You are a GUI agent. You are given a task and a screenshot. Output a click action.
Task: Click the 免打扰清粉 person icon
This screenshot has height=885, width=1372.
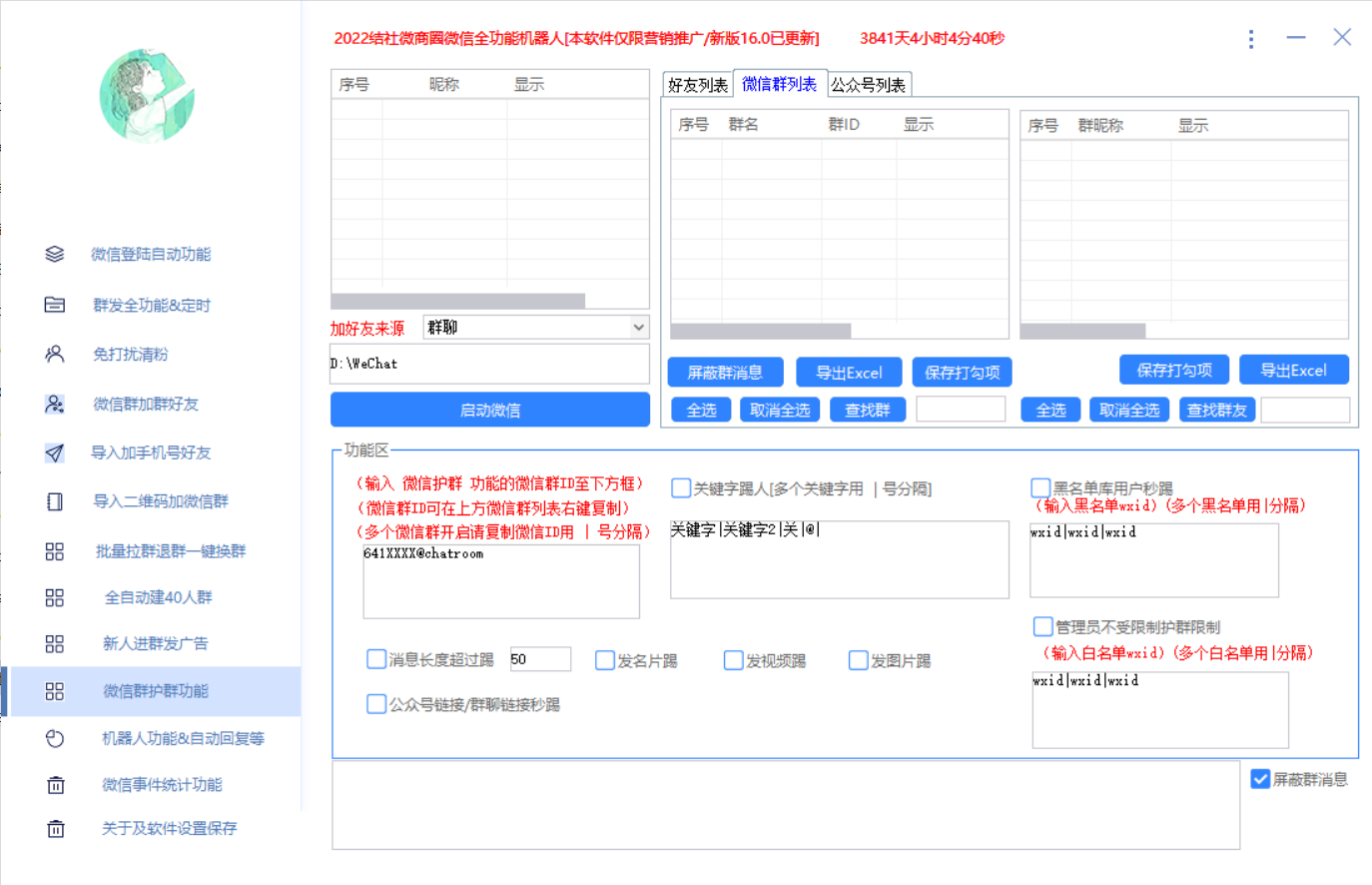[x=55, y=355]
